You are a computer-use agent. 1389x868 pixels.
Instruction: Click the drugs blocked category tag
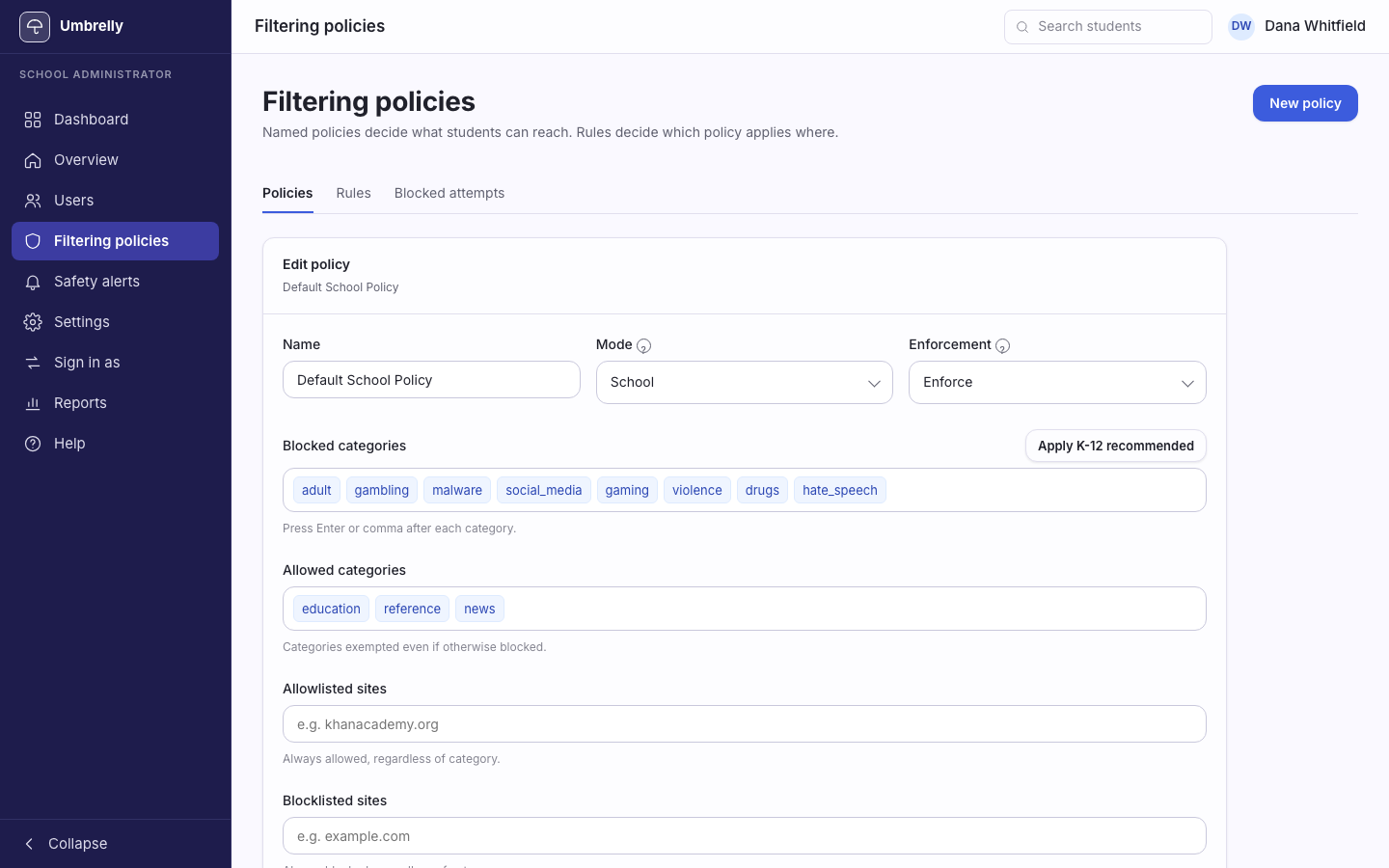click(762, 490)
